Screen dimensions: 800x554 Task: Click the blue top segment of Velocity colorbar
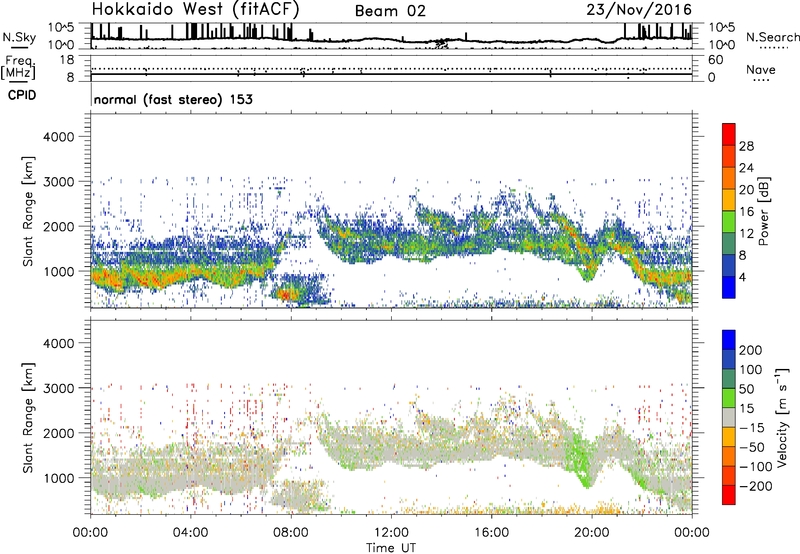coord(729,340)
